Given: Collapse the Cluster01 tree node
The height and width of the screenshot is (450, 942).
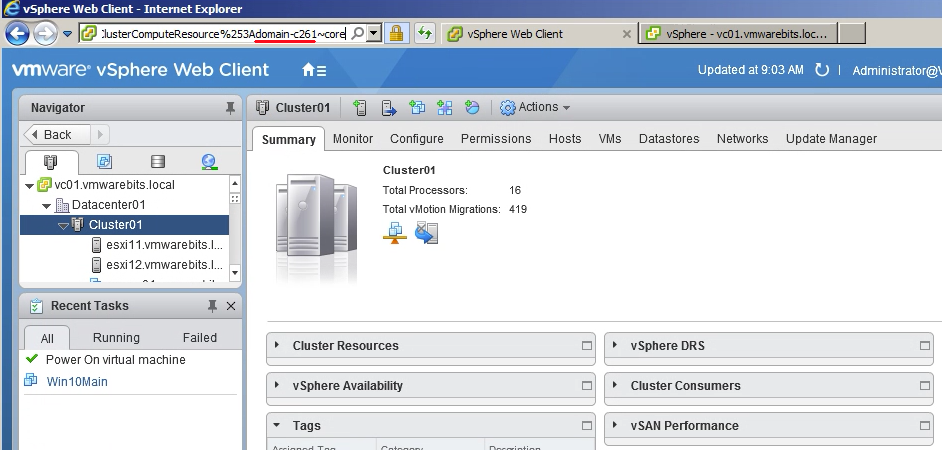Looking at the screenshot, I should [x=63, y=225].
